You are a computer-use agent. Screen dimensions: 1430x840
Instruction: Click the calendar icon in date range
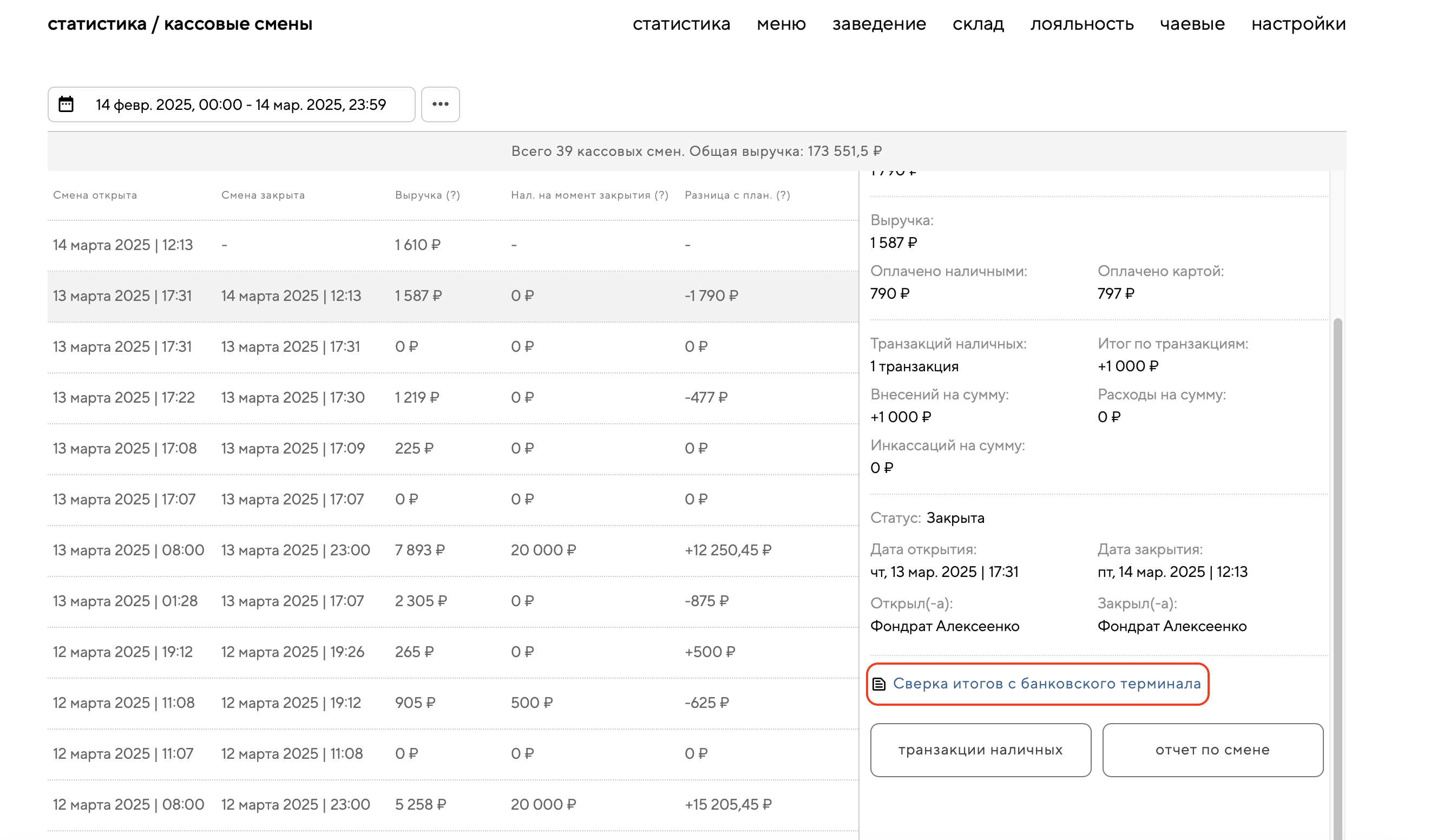(x=67, y=104)
